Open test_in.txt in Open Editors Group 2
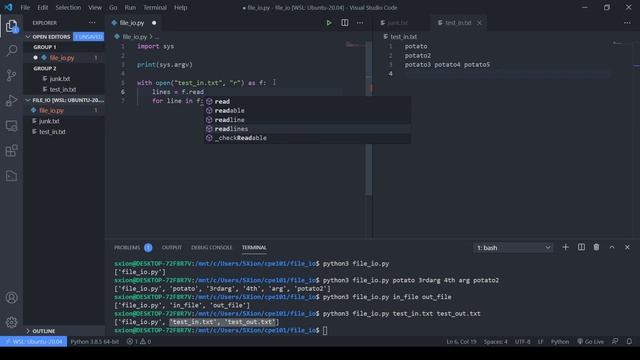Image resolution: width=640 pixels, height=360 pixels. 64,89
